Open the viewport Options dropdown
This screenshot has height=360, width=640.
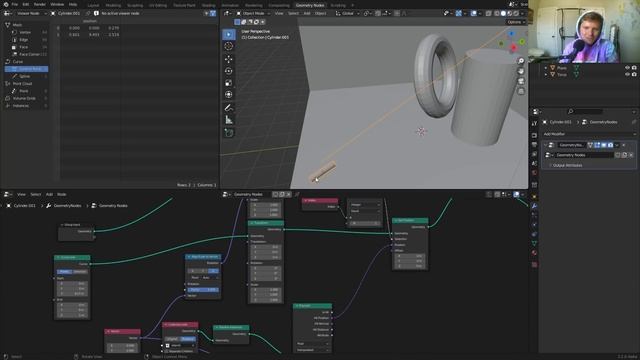tap(516, 22)
